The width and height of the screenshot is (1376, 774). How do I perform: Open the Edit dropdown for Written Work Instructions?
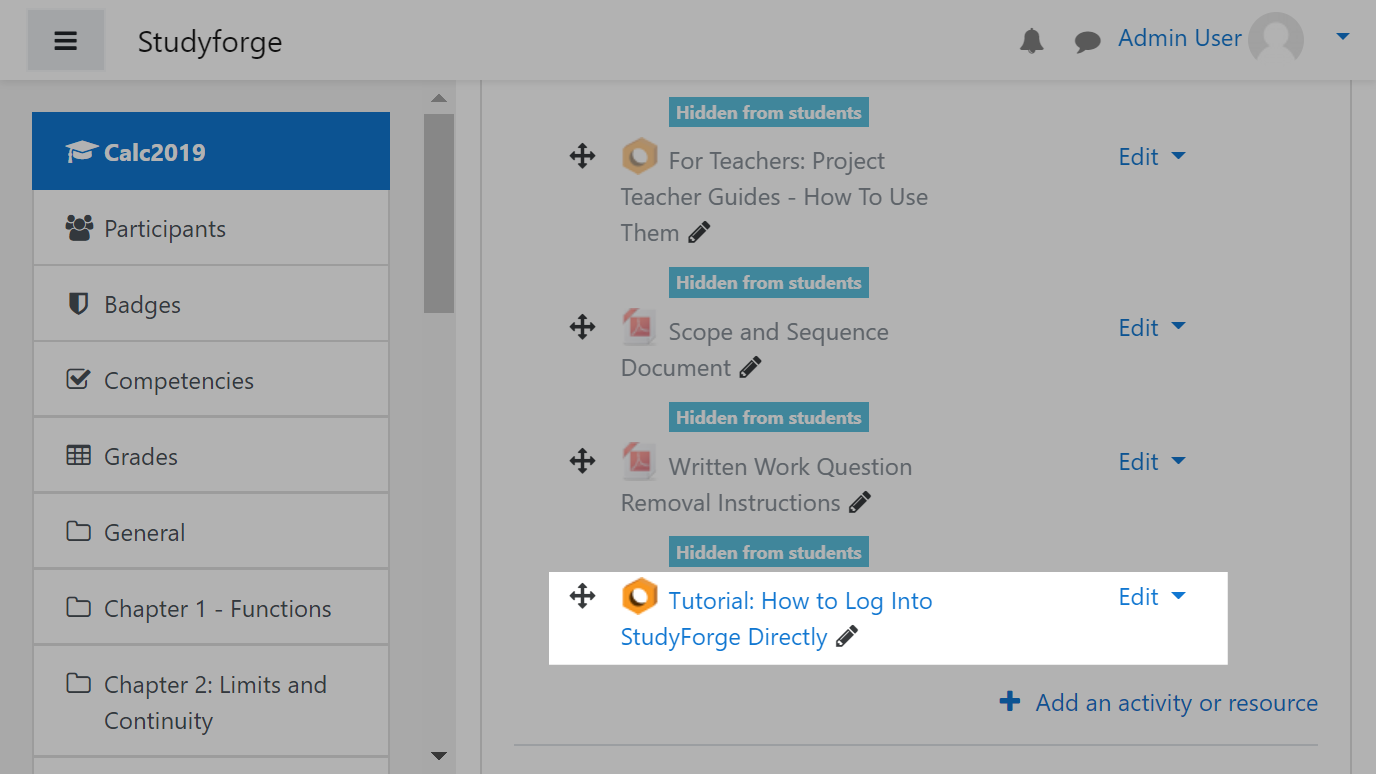(1152, 461)
